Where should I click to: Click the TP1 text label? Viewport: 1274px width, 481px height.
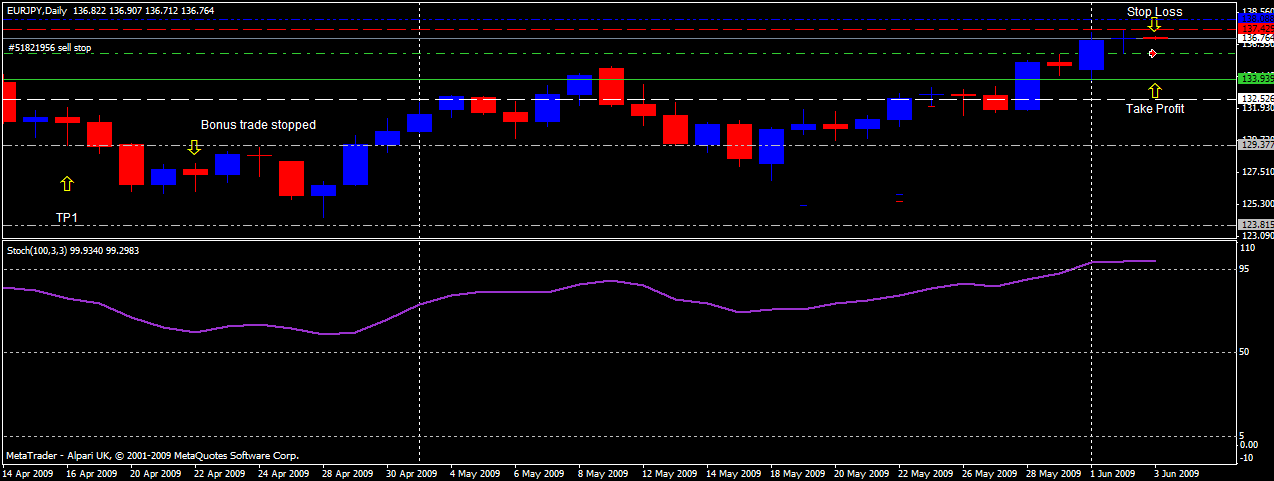[66, 217]
